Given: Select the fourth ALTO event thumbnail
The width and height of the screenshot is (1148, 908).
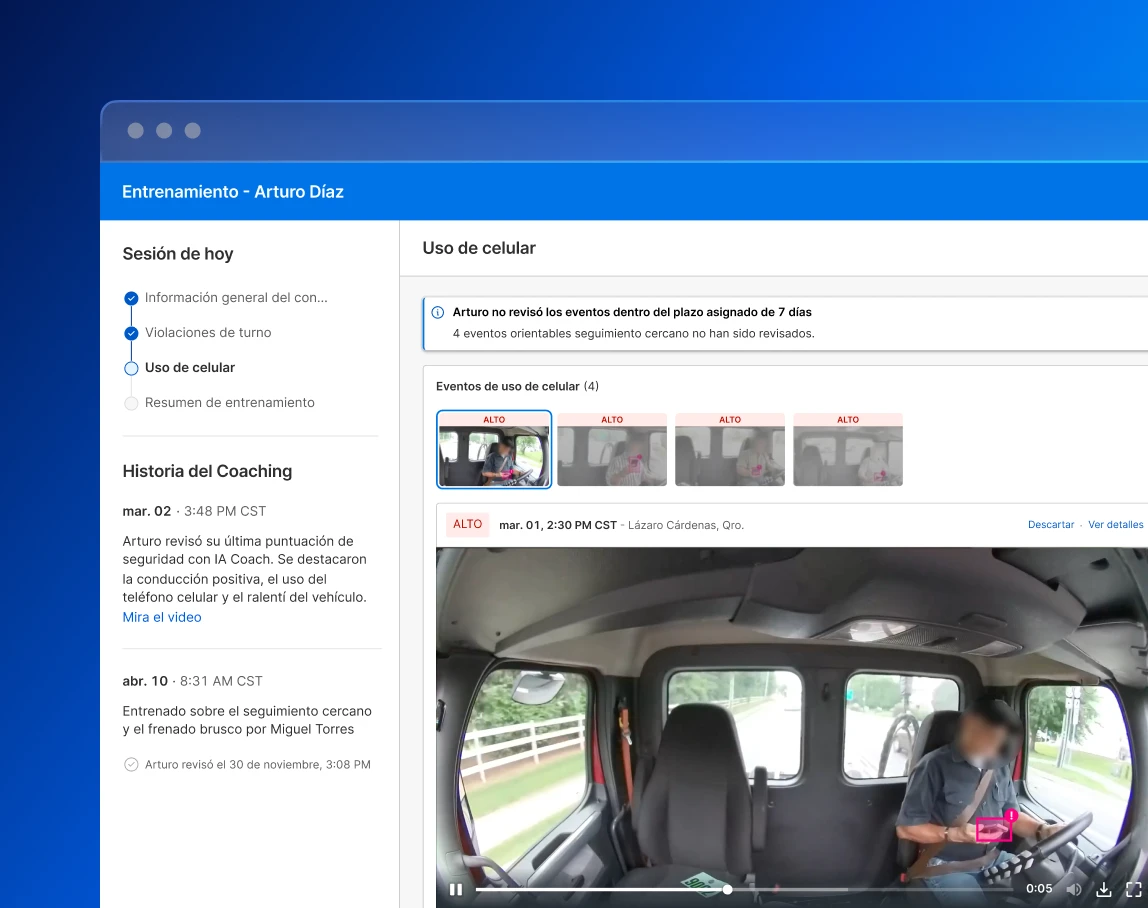Looking at the screenshot, I should click(x=848, y=450).
